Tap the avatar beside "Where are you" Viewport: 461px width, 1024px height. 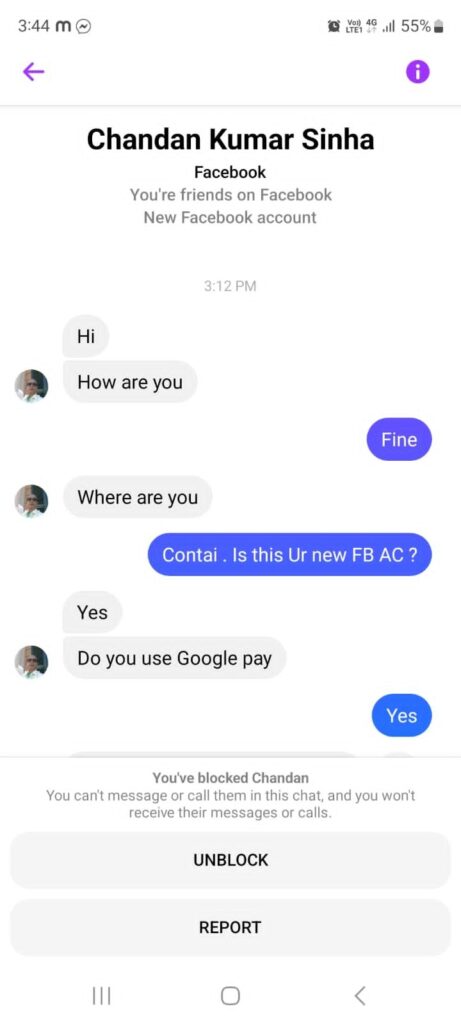point(31,501)
